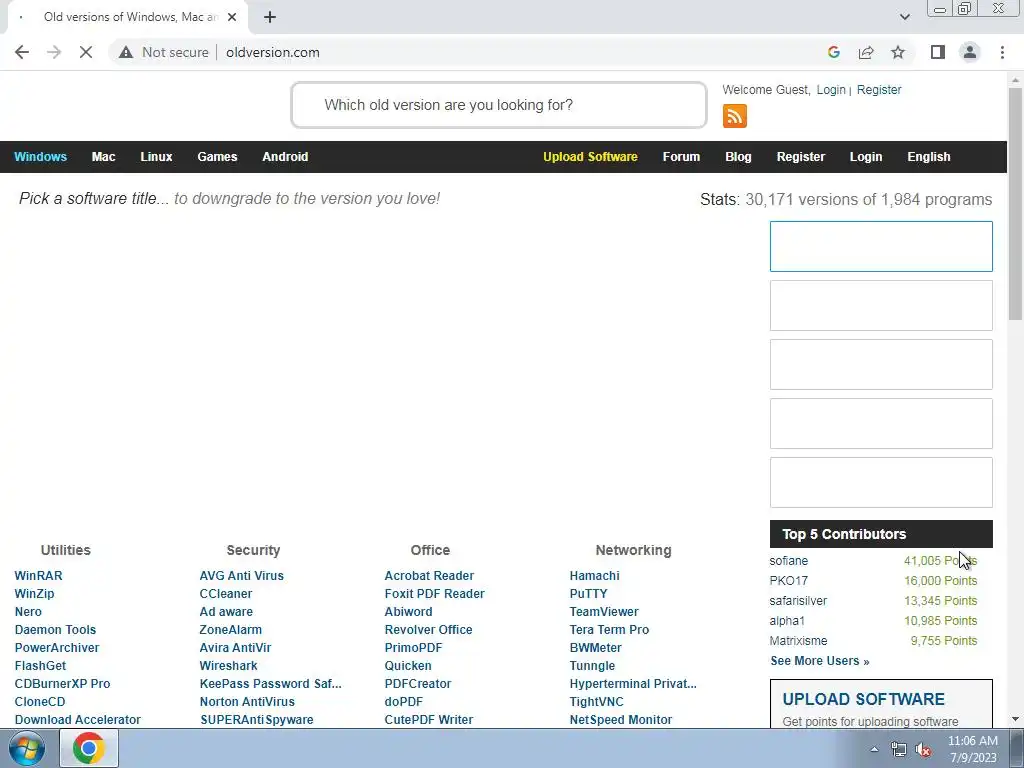Click Register in the black nav bar
The width and height of the screenshot is (1024, 768).
click(x=801, y=157)
